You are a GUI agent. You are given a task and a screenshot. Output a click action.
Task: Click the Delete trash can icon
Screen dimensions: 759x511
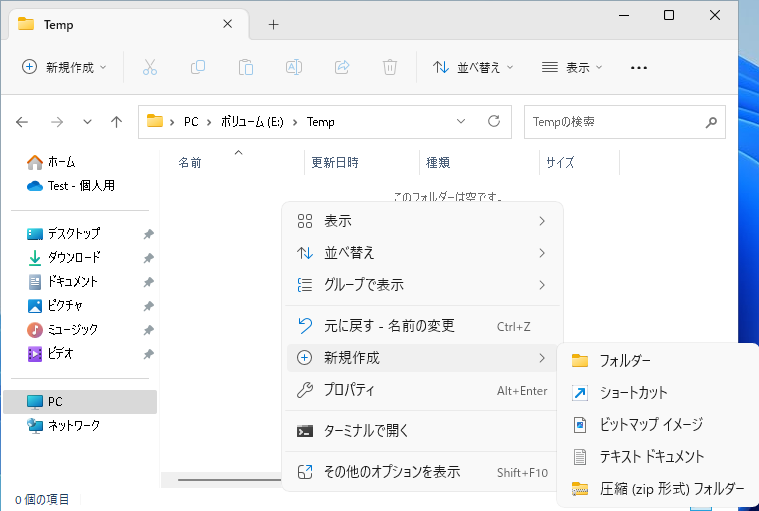point(390,67)
